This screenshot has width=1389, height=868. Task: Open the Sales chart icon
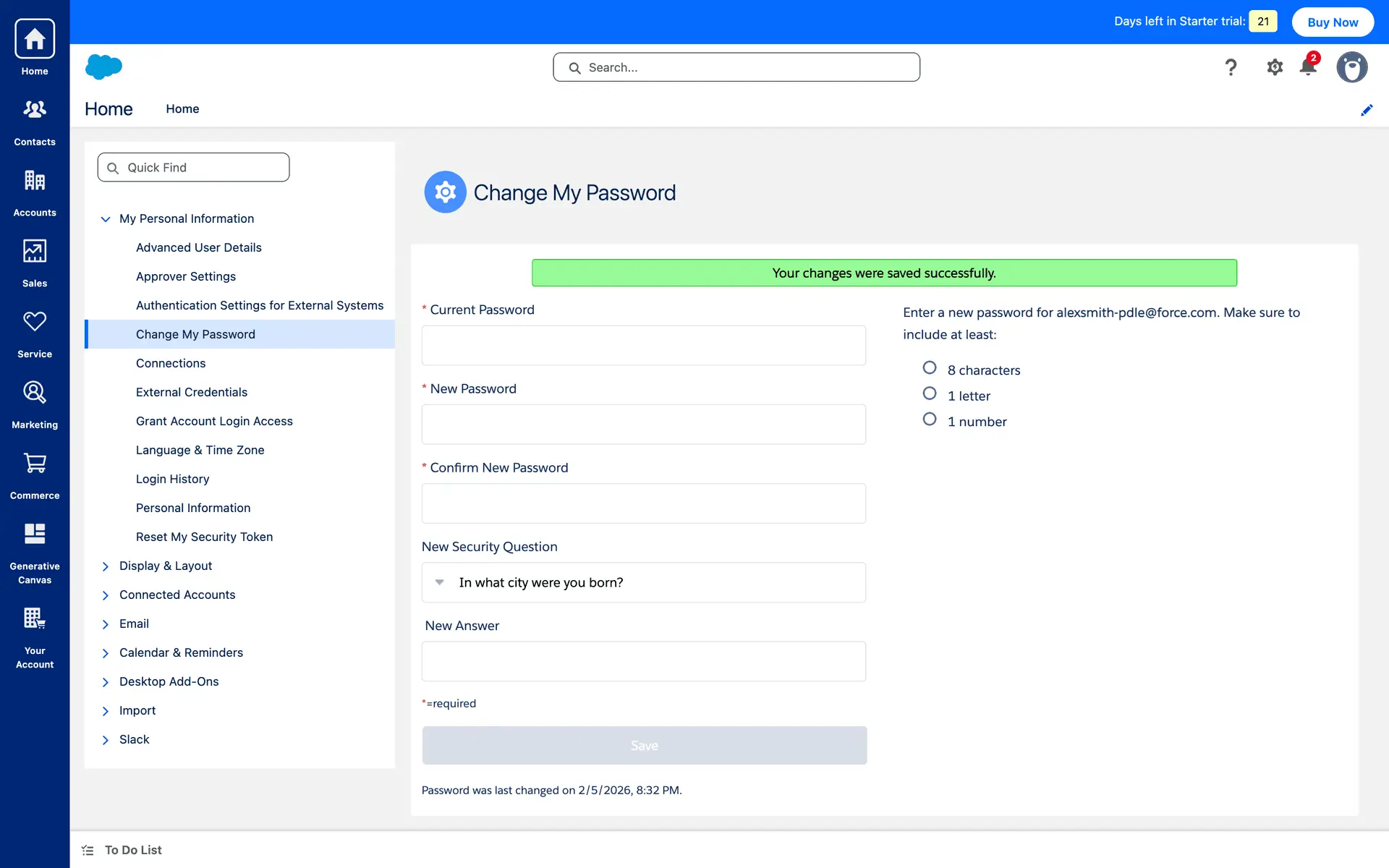click(x=35, y=251)
